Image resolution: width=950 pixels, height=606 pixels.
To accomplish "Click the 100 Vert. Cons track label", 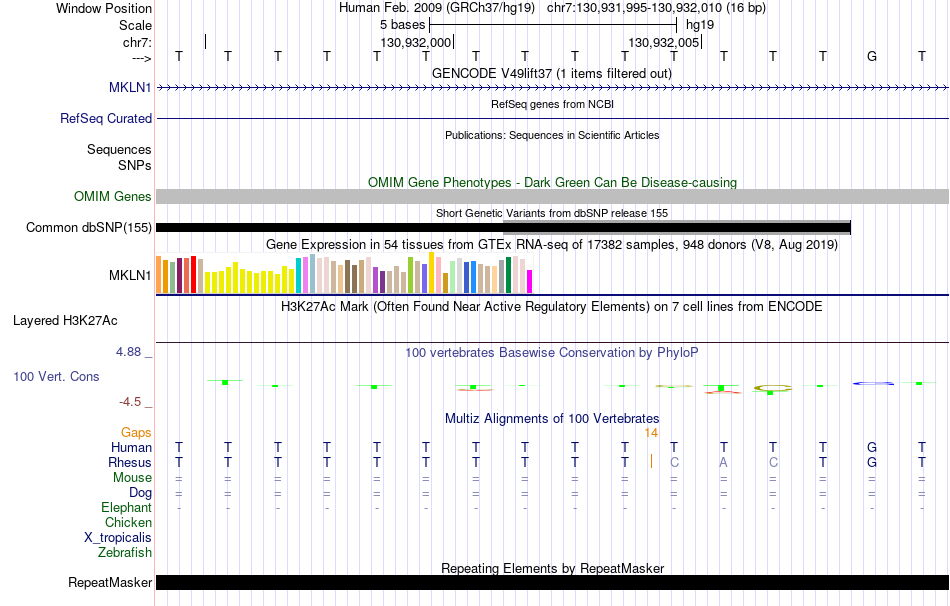I will [56, 376].
